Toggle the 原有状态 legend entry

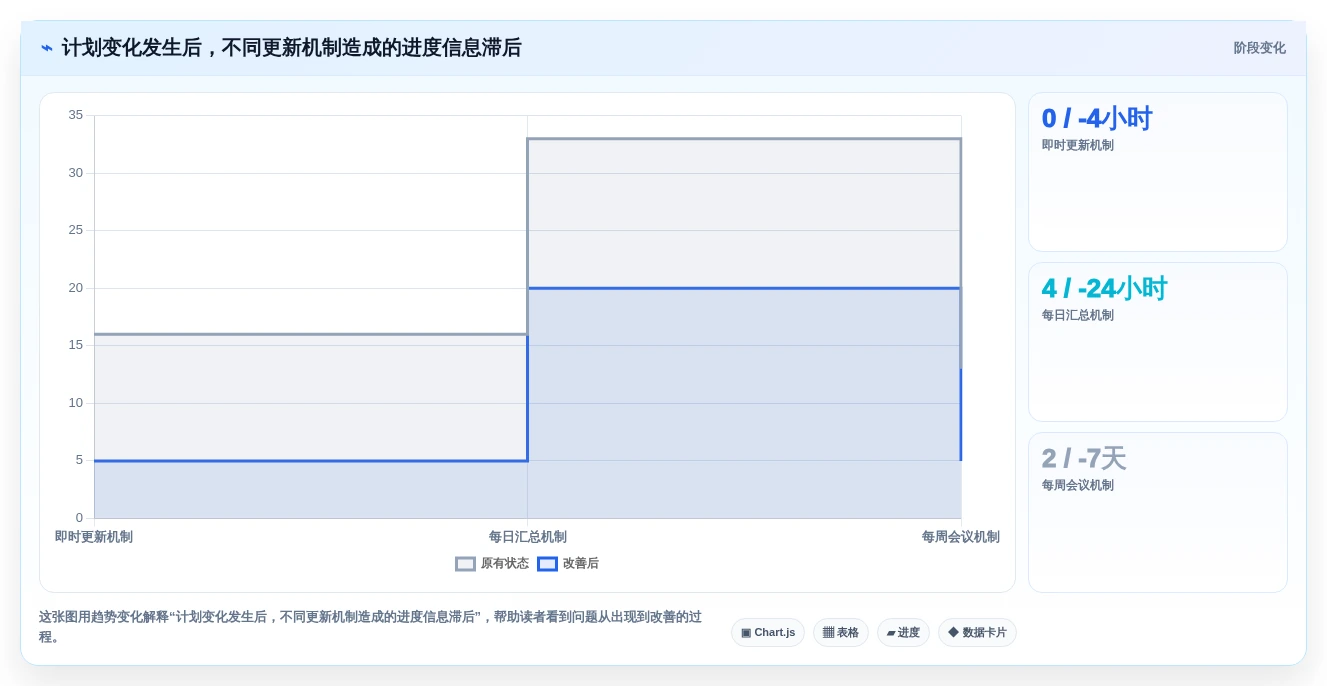(492, 564)
